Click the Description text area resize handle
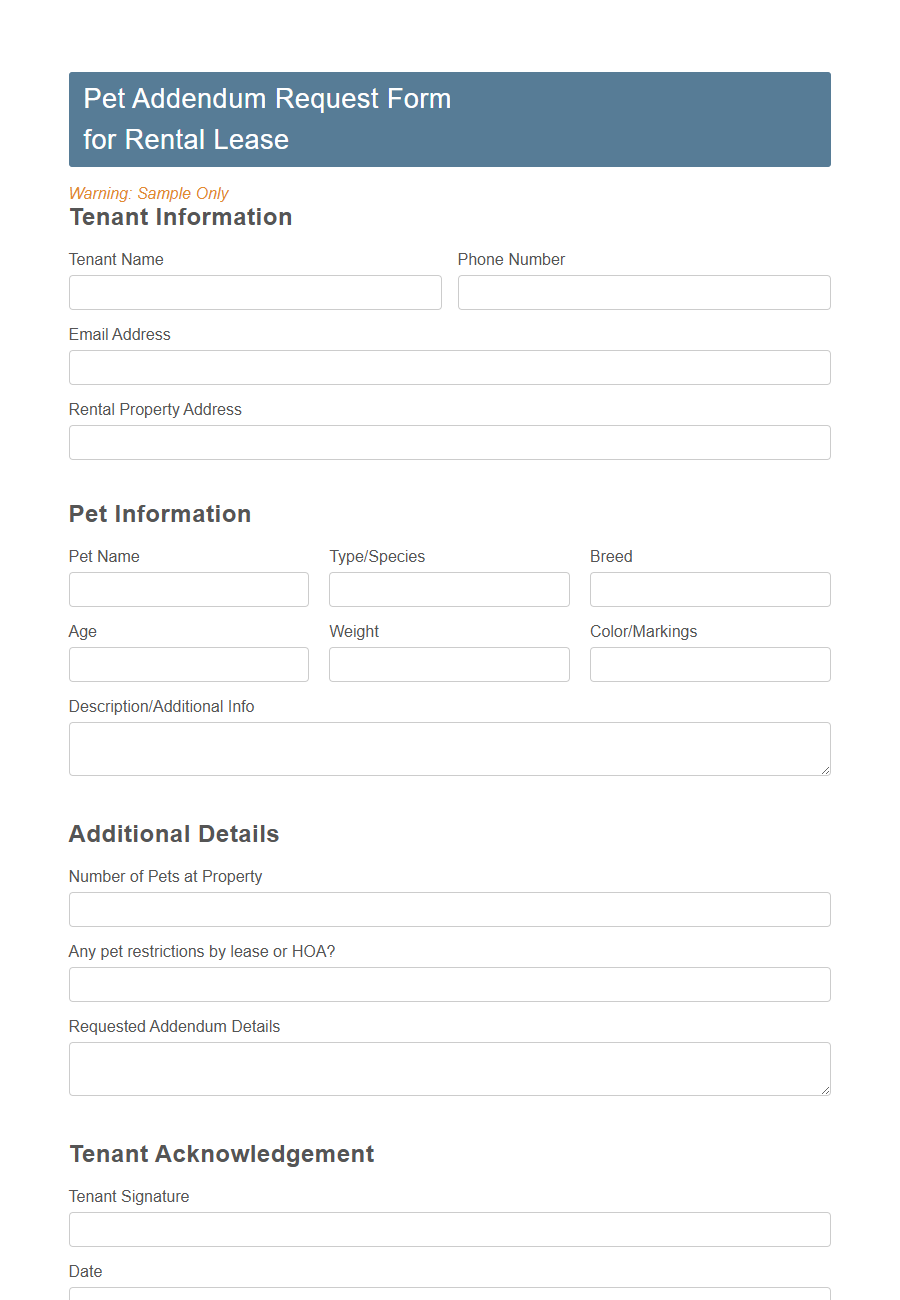Screen dimensions: 900x1300 tap(826, 771)
